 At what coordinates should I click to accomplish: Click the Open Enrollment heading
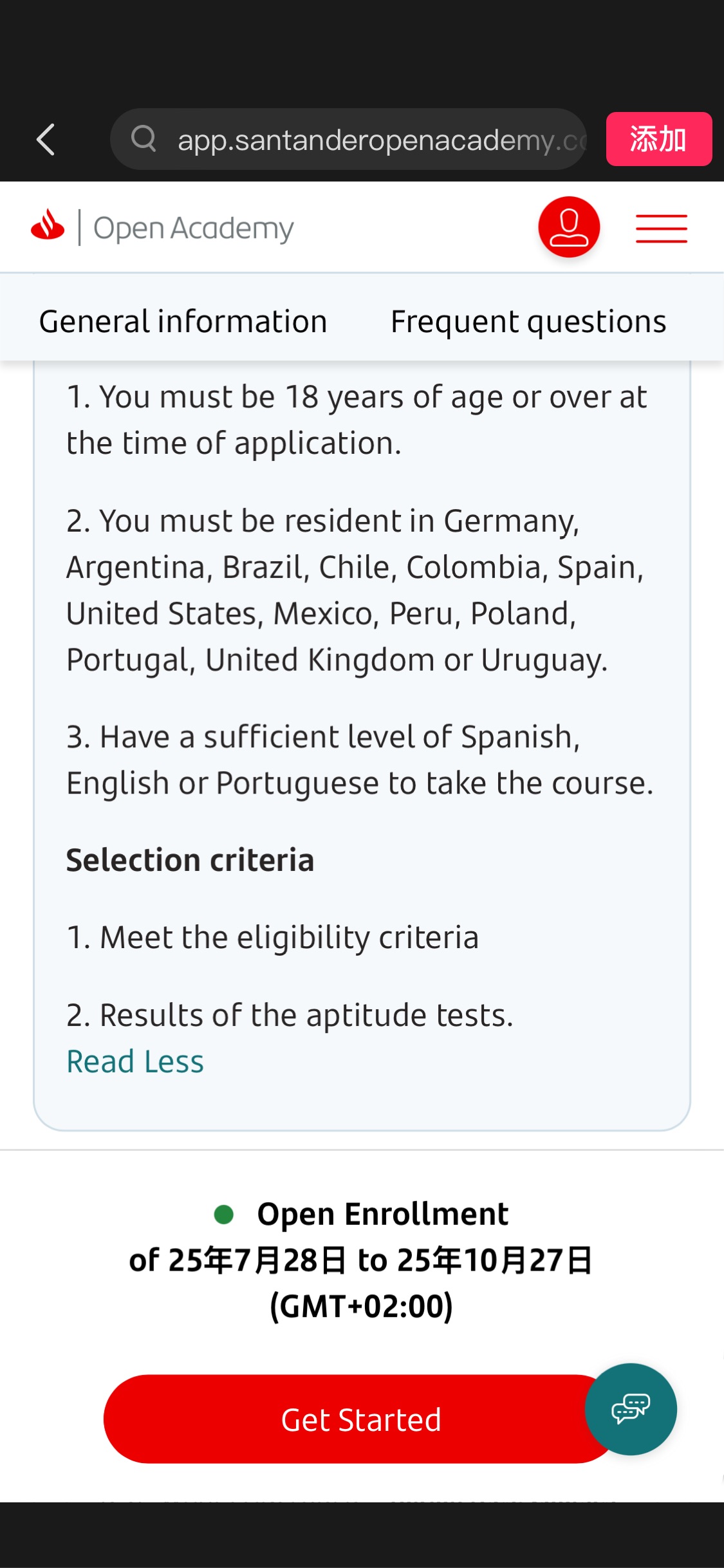(382, 1214)
